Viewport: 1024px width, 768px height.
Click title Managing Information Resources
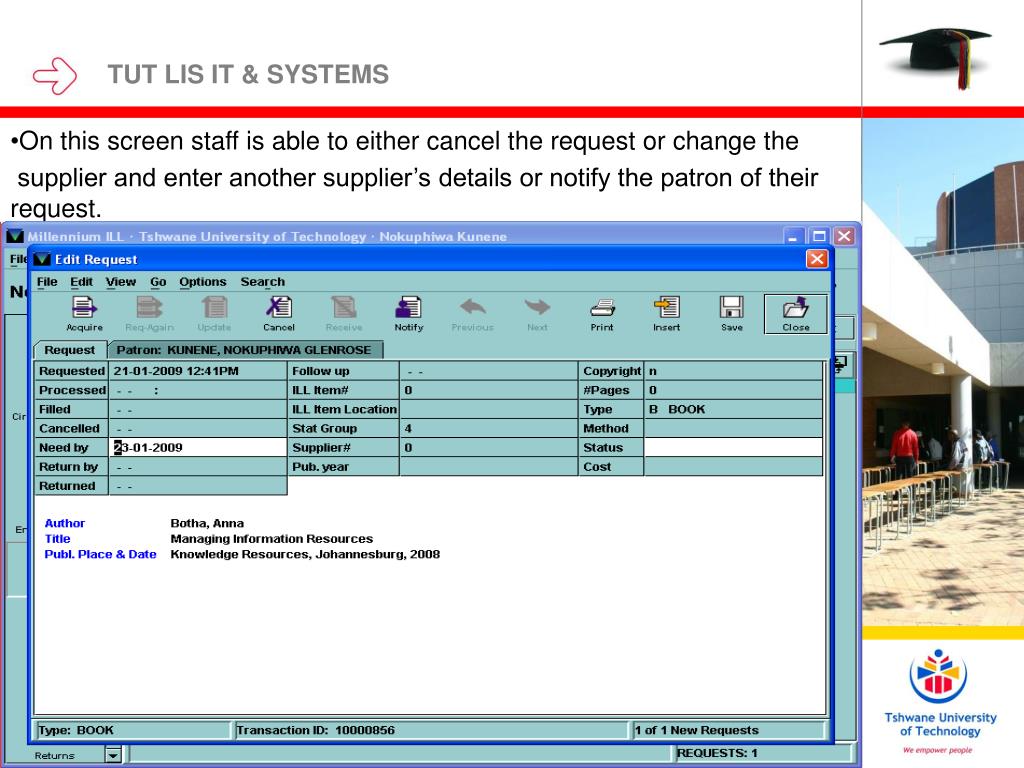pos(272,539)
